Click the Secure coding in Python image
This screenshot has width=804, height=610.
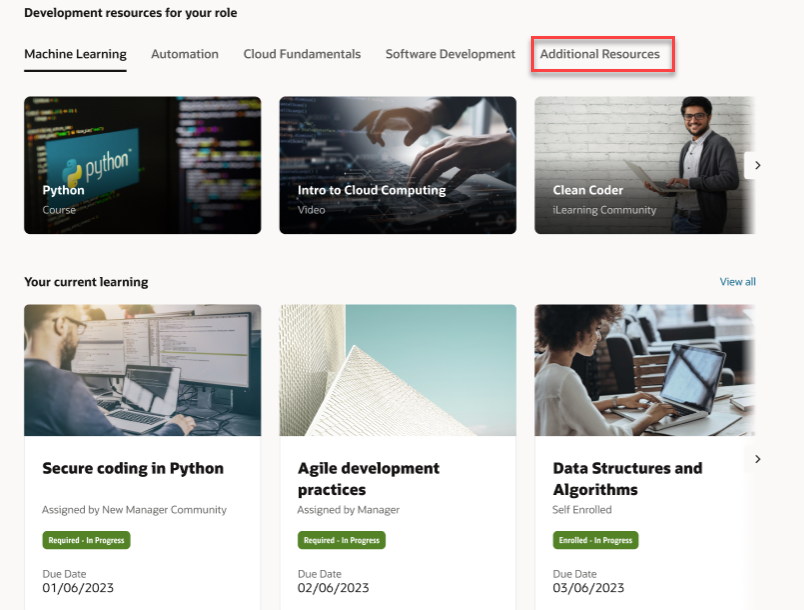143,370
